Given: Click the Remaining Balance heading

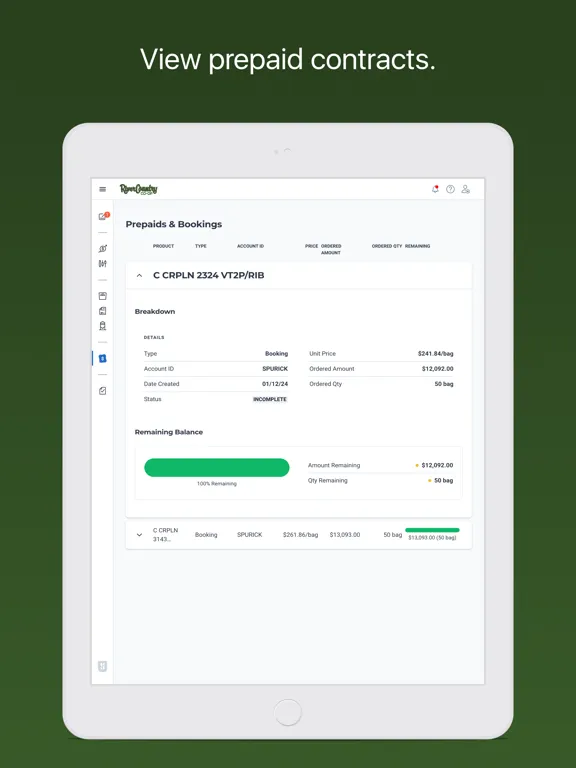Looking at the screenshot, I should 168,432.
